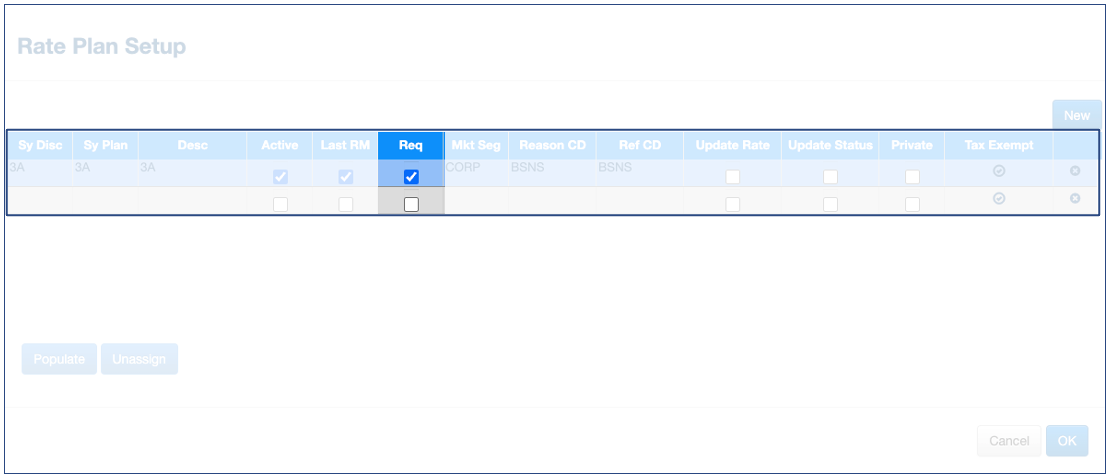Enable Update Rate for the 3A row

[733, 177]
